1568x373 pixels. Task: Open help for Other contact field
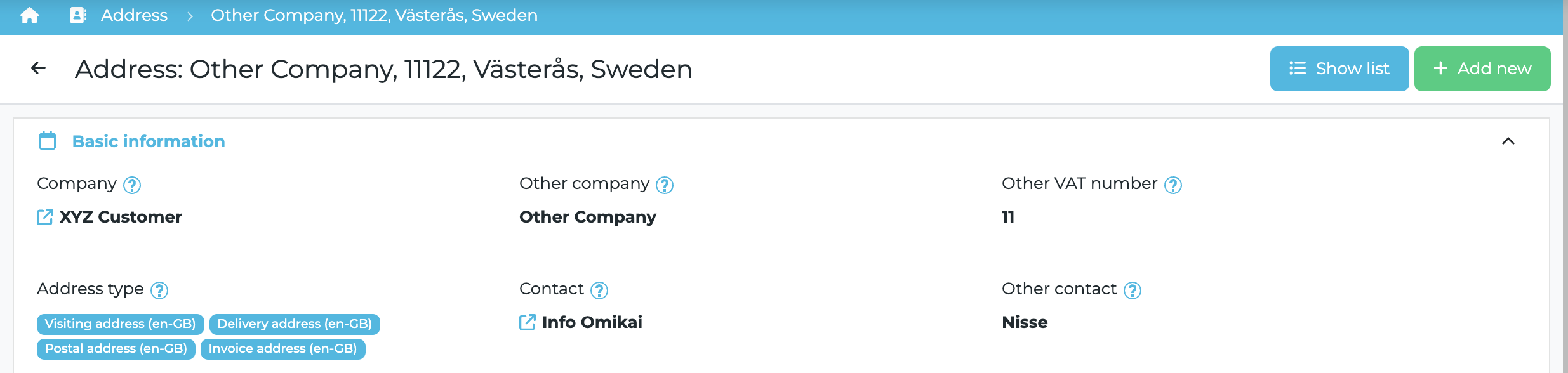(x=1133, y=291)
